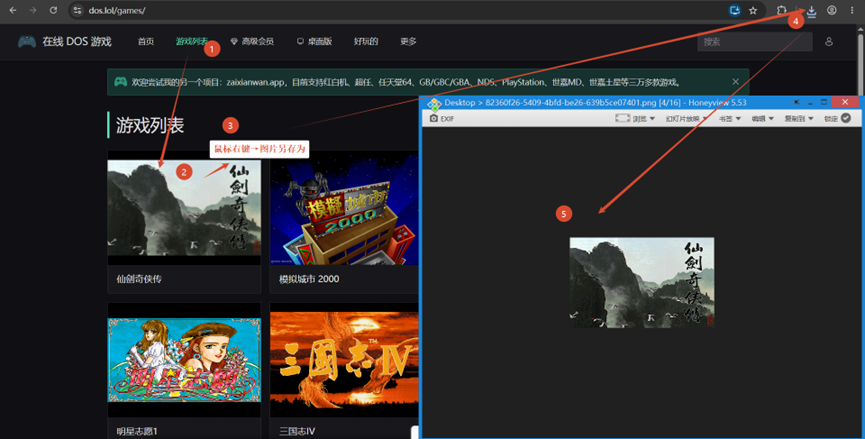865x439 pixels.
Task: Click the 在线 DOS 游戏 site title
Action: click(77, 41)
